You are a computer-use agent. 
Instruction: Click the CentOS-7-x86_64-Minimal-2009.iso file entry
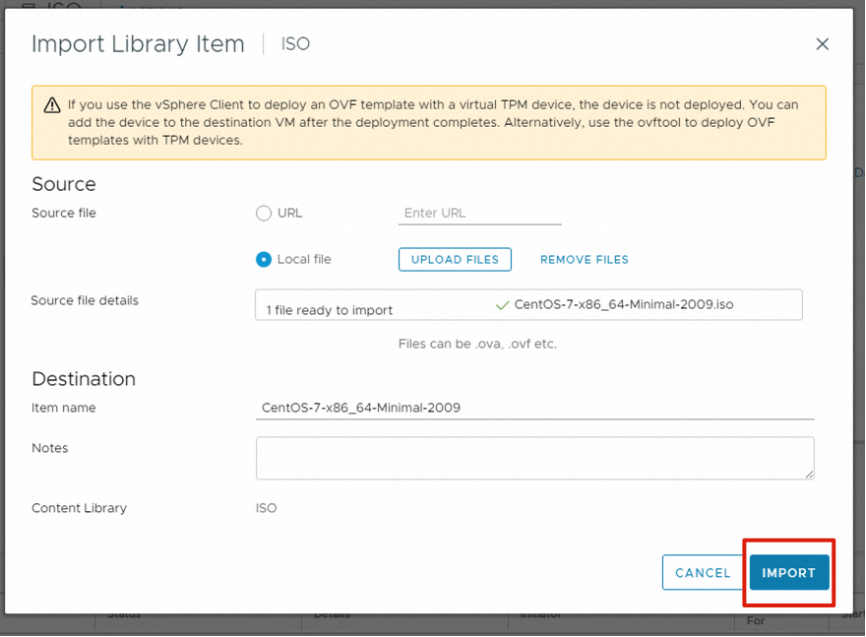[623, 304]
